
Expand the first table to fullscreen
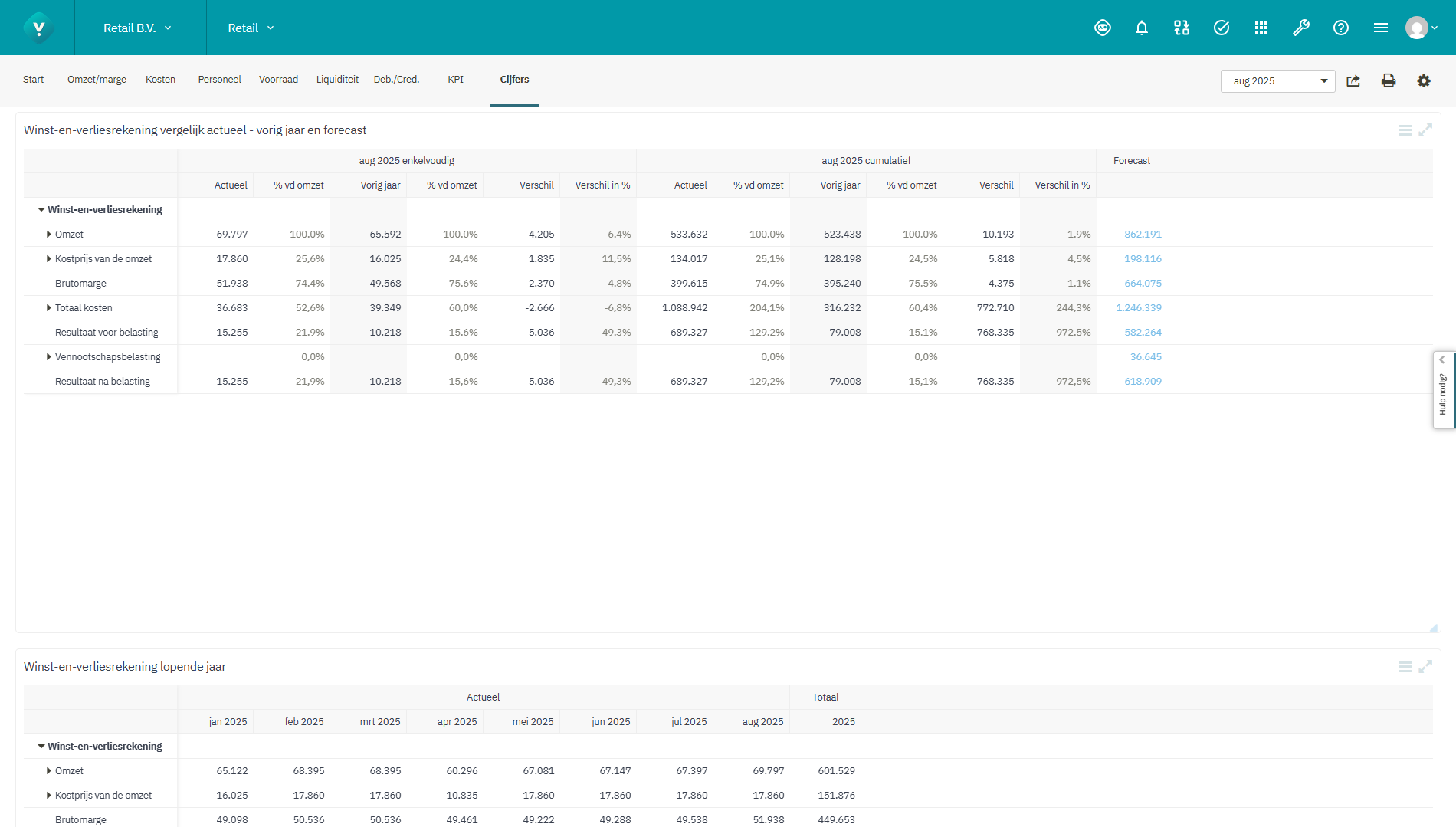(x=1425, y=130)
